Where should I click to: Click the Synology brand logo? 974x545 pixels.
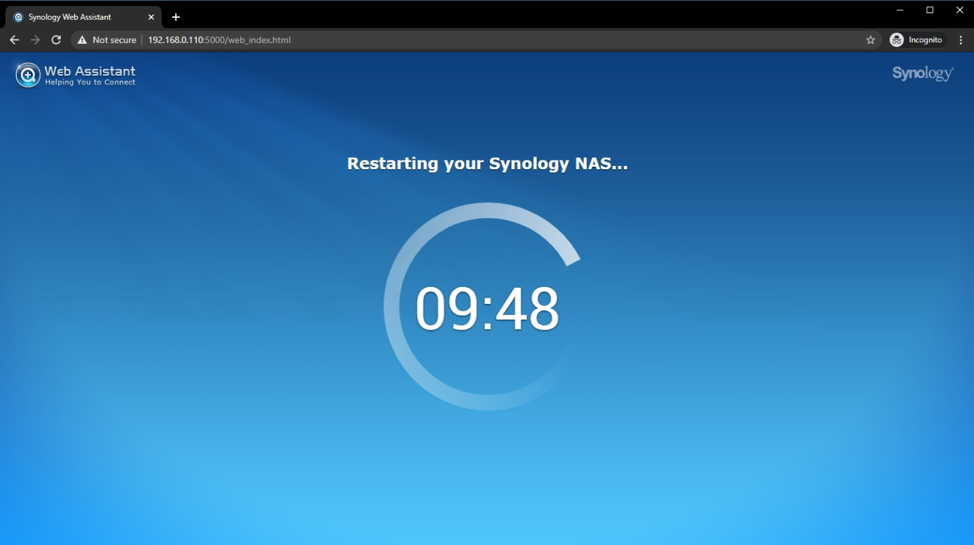click(922, 73)
